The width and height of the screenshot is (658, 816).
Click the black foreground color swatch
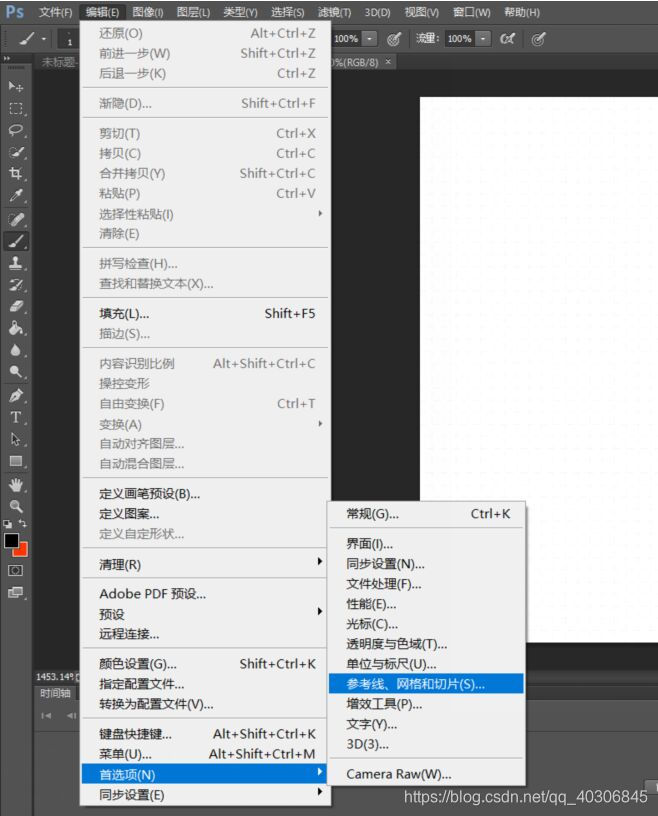click(x=11, y=541)
